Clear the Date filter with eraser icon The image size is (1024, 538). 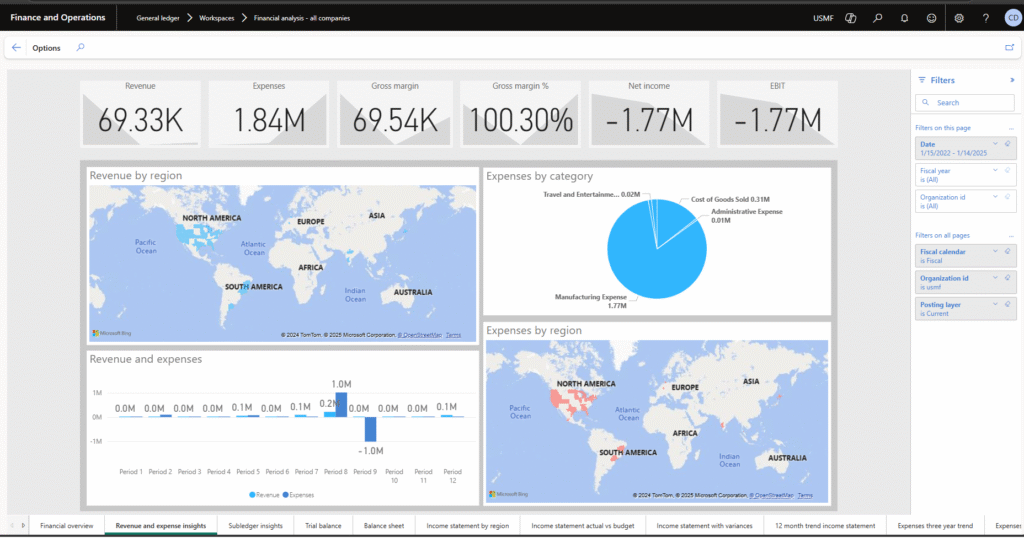tap(1009, 144)
